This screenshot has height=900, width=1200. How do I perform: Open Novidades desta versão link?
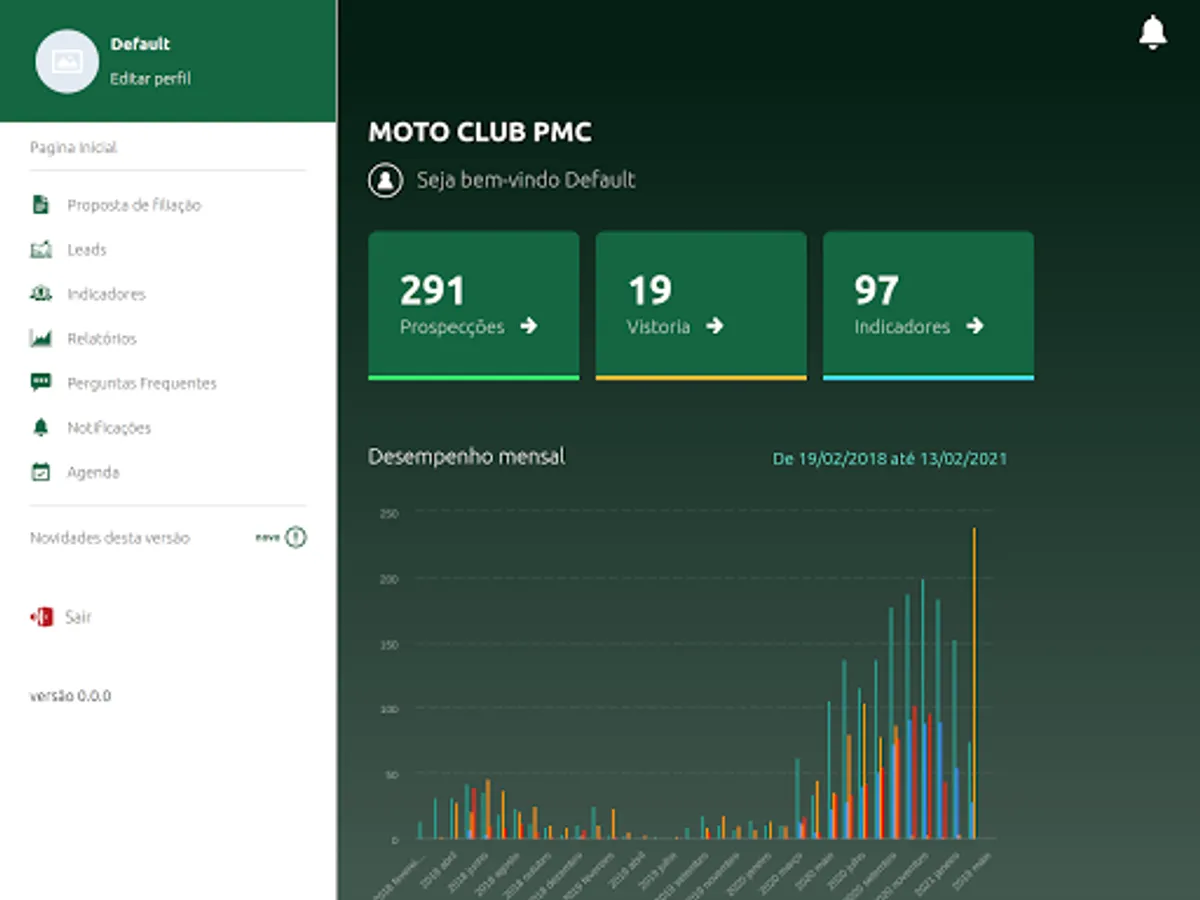[x=110, y=538]
